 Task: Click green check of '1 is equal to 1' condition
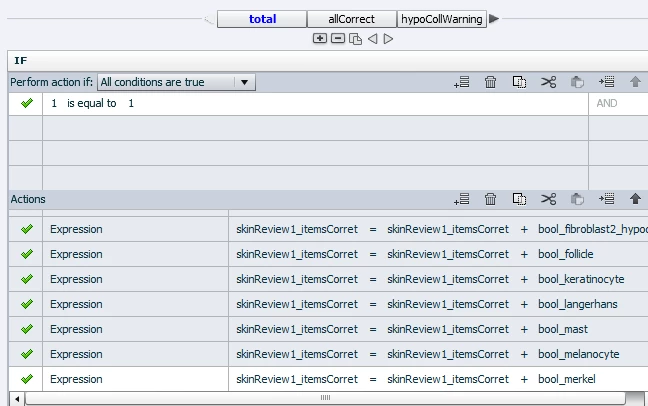coord(27,103)
